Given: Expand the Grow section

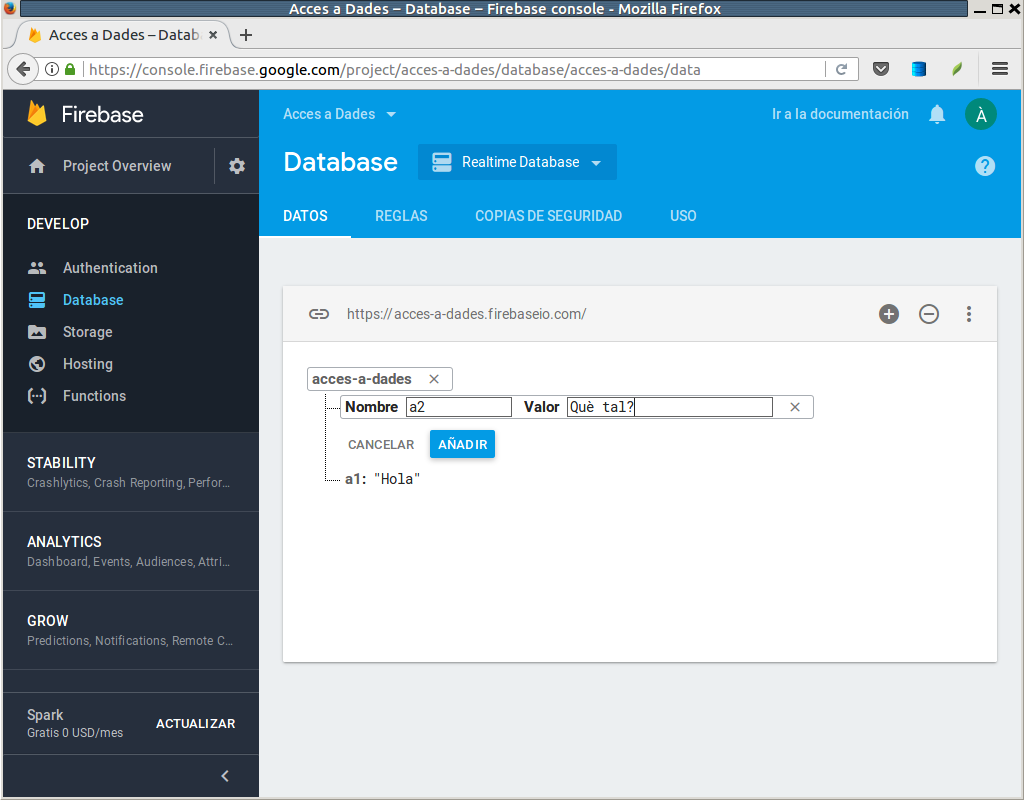Looking at the screenshot, I should coord(131,630).
